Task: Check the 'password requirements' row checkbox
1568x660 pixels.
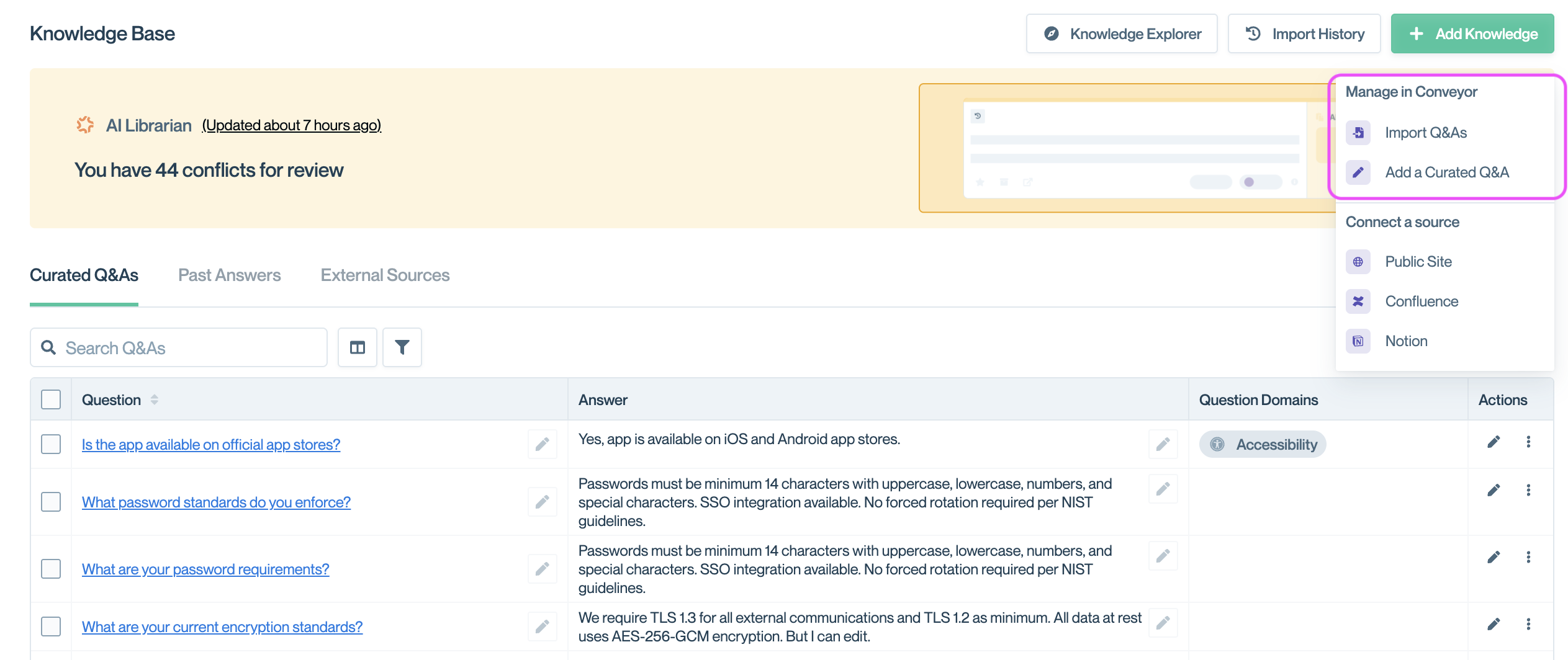Action: [51, 569]
